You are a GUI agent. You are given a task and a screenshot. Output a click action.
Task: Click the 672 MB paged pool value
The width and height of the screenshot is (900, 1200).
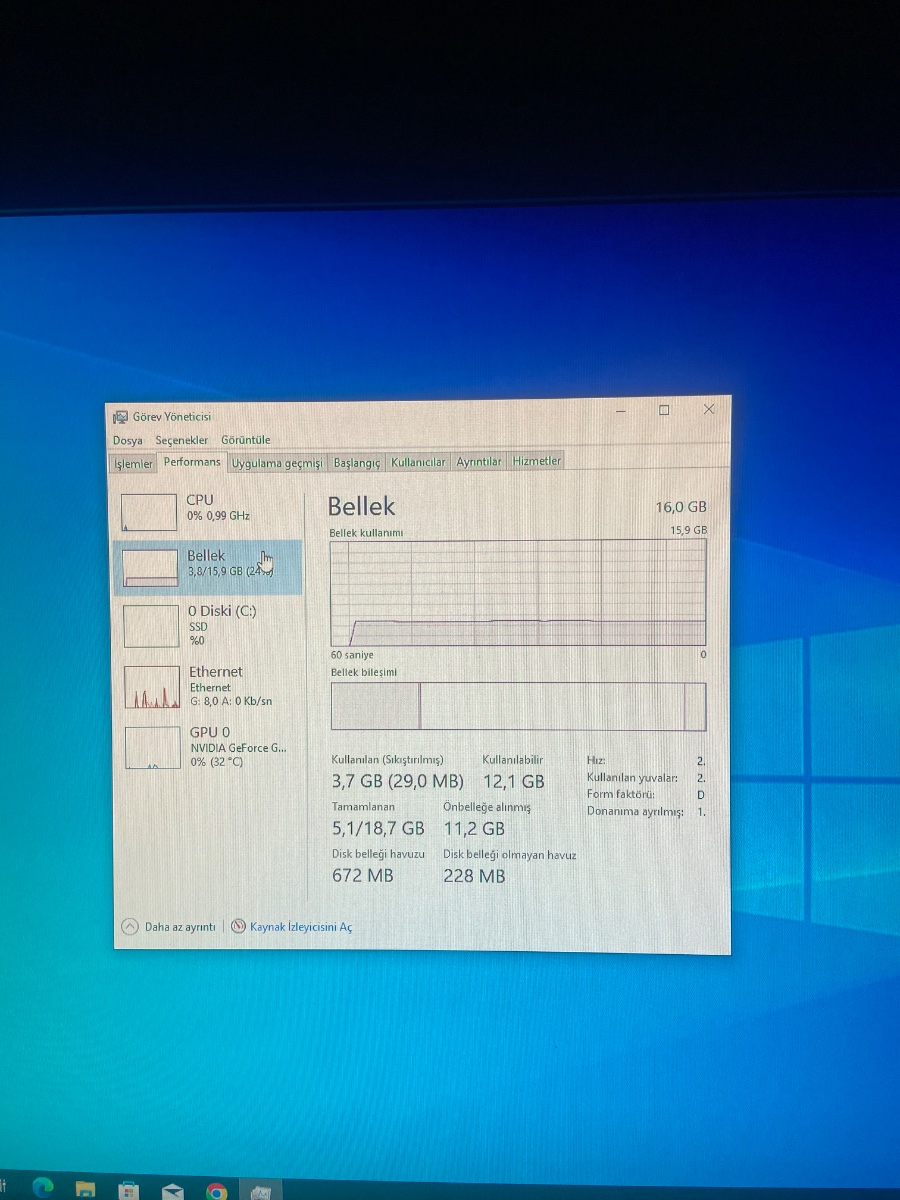pyautogui.click(x=363, y=875)
